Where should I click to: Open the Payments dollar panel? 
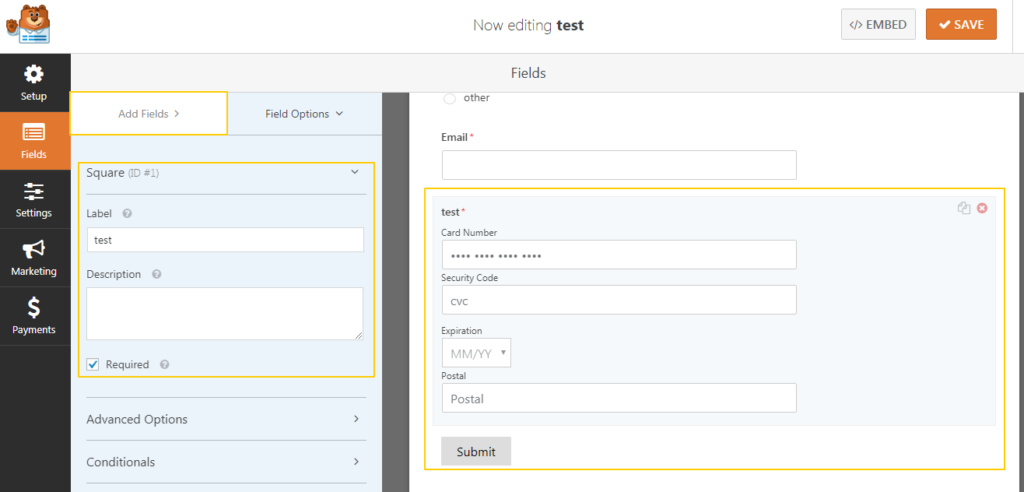(x=34, y=316)
